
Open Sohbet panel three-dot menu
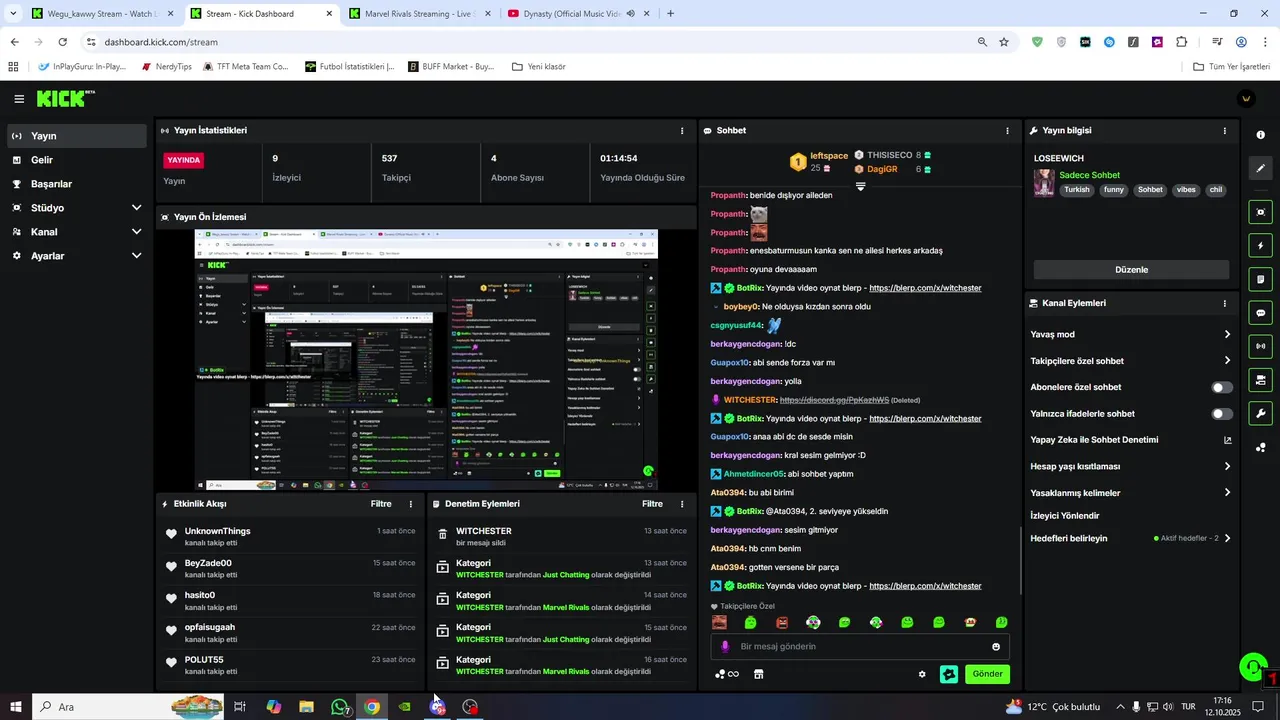click(x=1007, y=131)
